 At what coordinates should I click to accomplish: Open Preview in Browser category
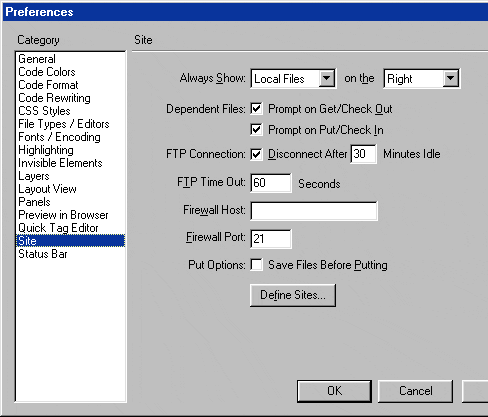pos(63,215)
